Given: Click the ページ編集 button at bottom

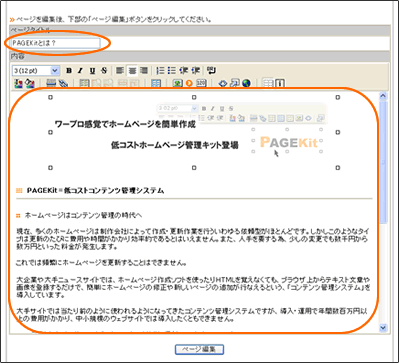Looking at the screenshot, I should (x=199, y=349).
